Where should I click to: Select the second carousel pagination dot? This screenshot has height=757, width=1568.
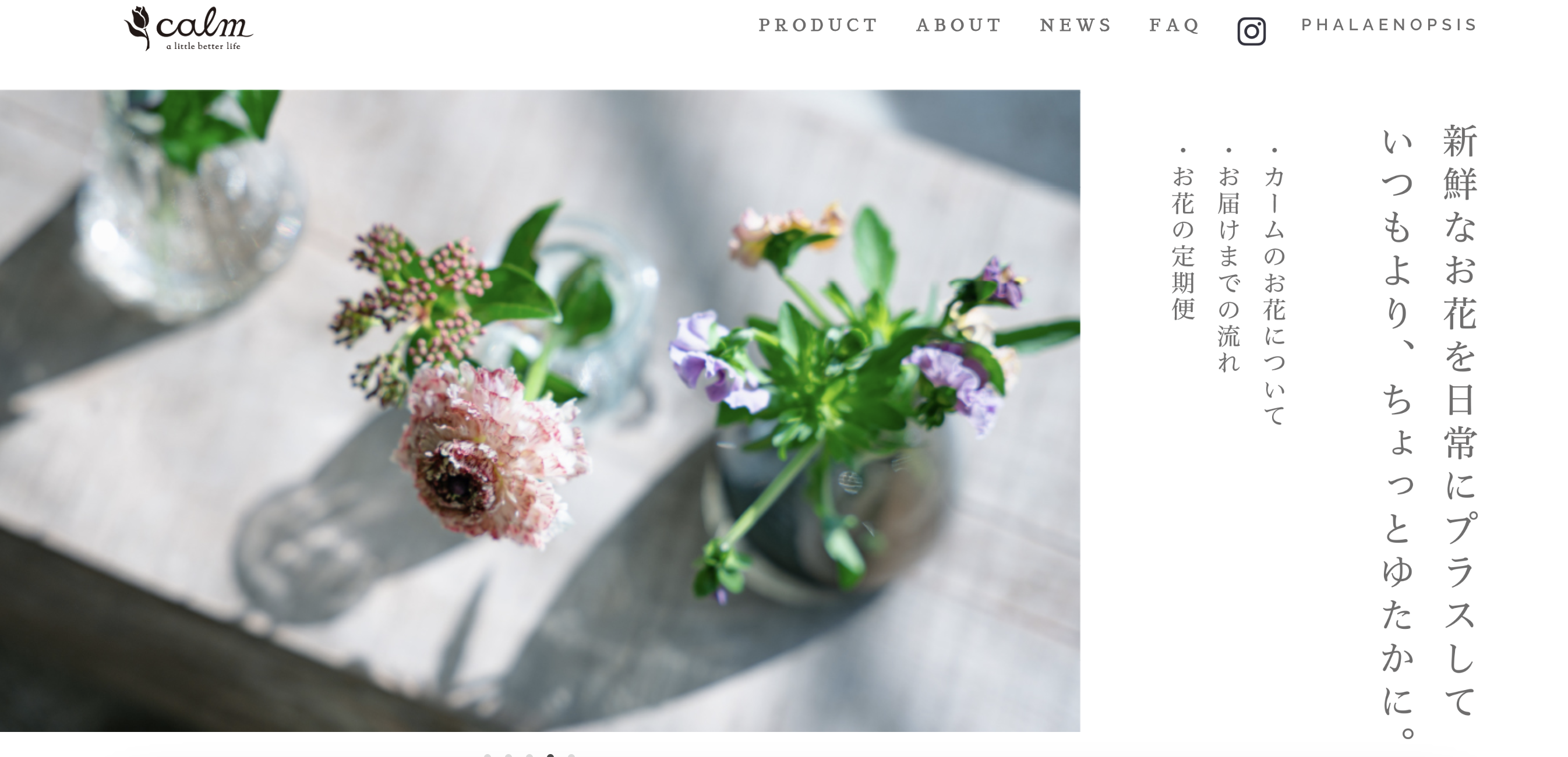pos(508,755)
